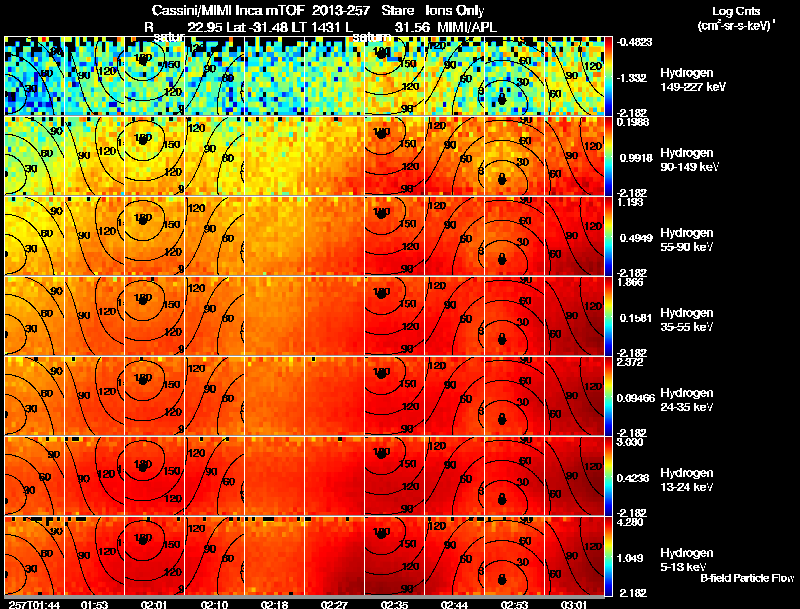Click the '-1.332' color scale midpoint value
Image resolution: width=800 pixels, height=609 pixels.
(x=632, y=78)
